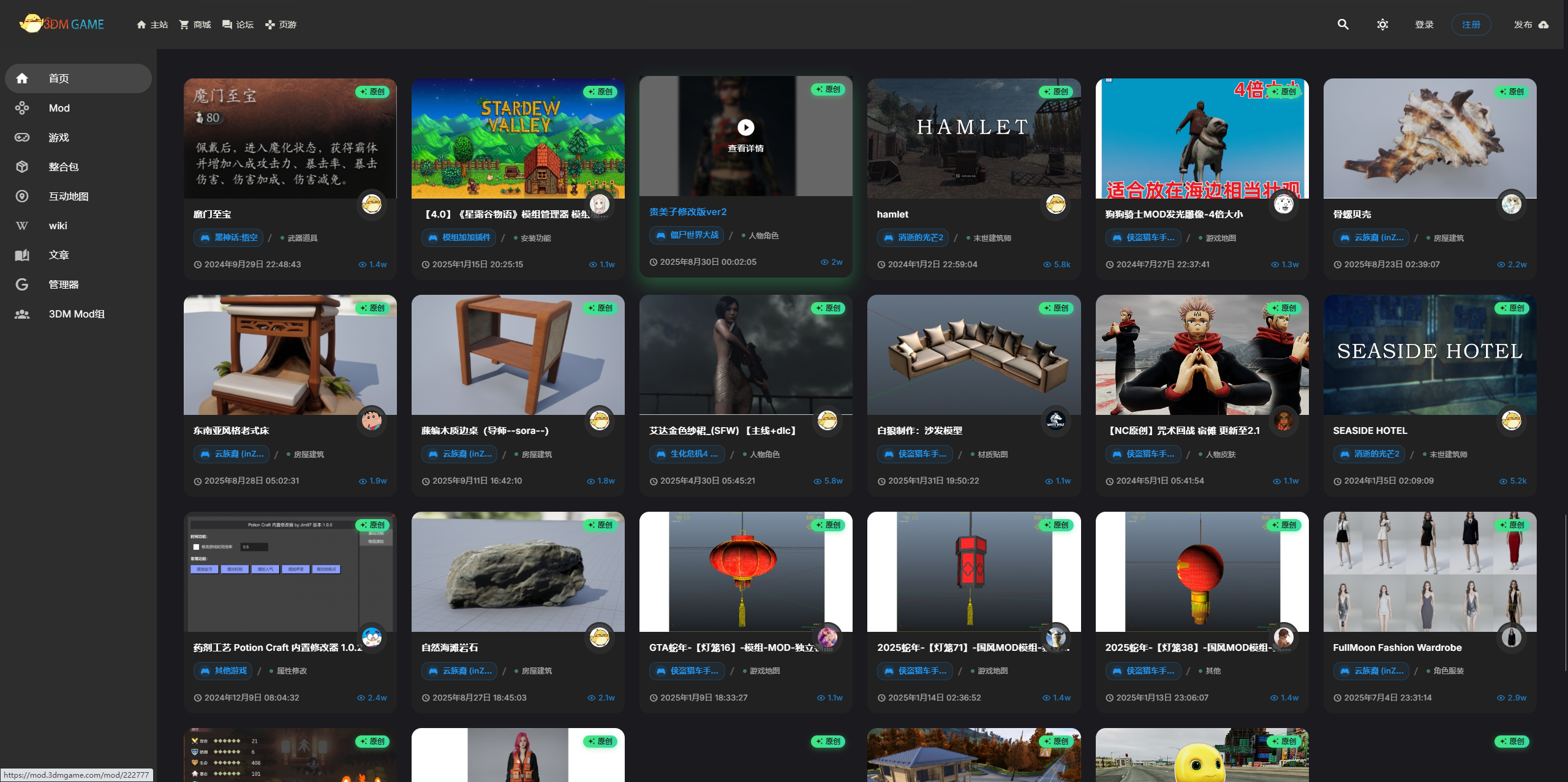Image resolution: width=1568 pixels, height=782 pixels.
Task: Open 管理器 in the sidebar
Action: pos(63,284)
